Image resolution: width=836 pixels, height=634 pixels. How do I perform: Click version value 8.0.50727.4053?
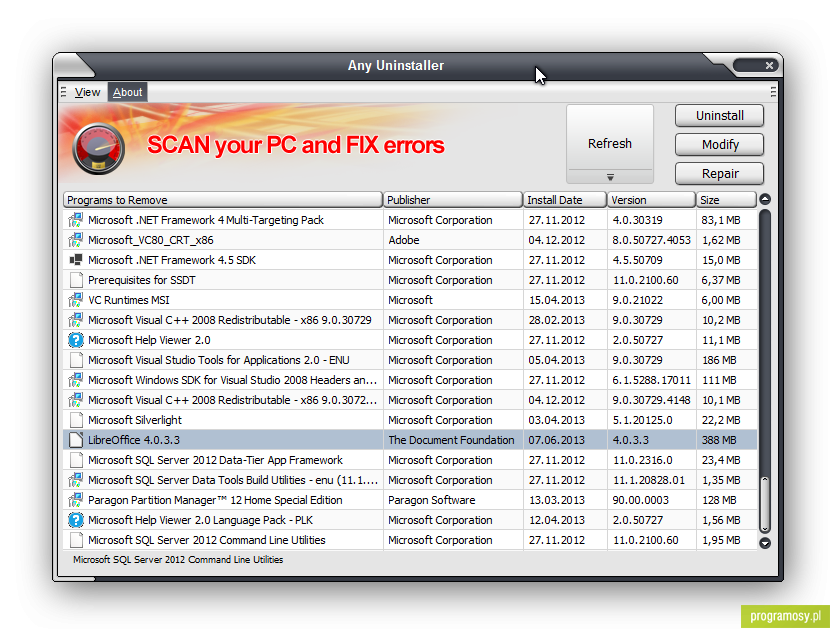coord(652,240)
